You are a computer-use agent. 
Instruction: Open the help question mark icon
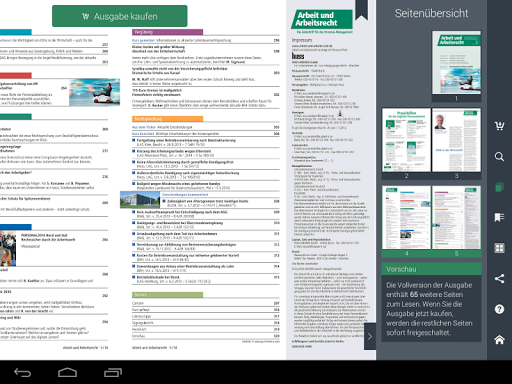click(x=499, y=309)
